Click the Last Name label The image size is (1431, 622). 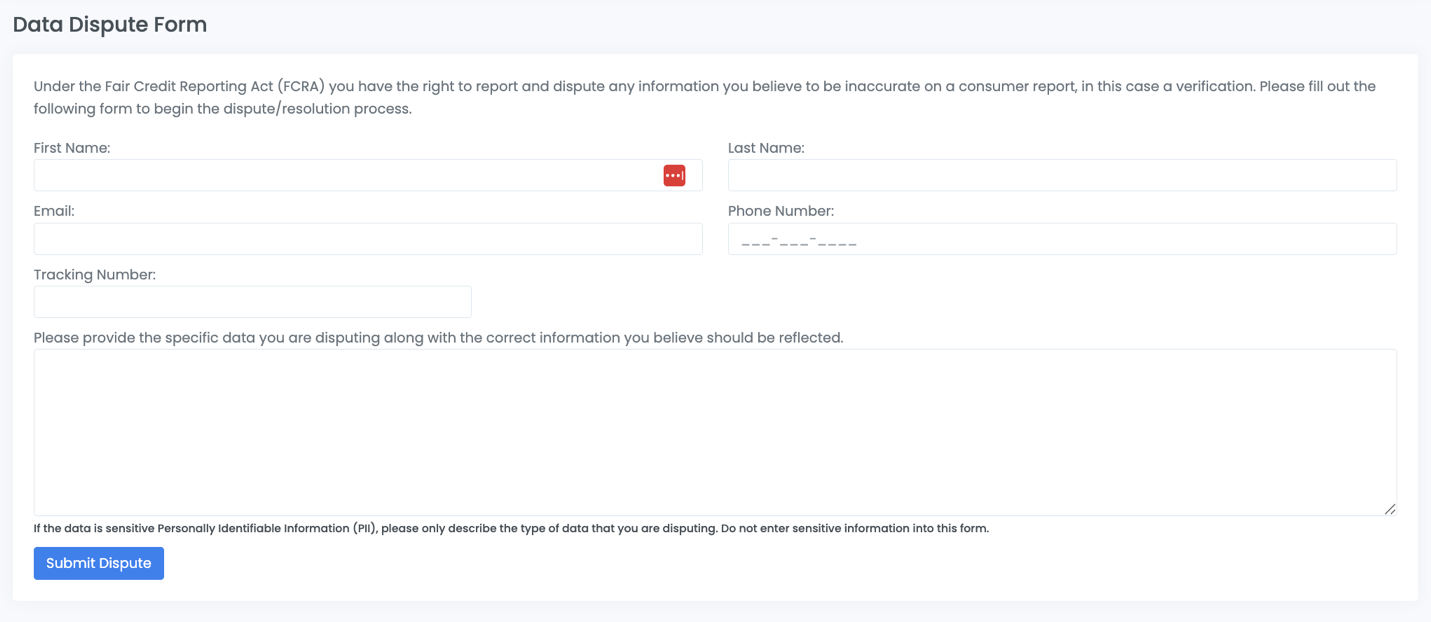(x=763, y=147)
